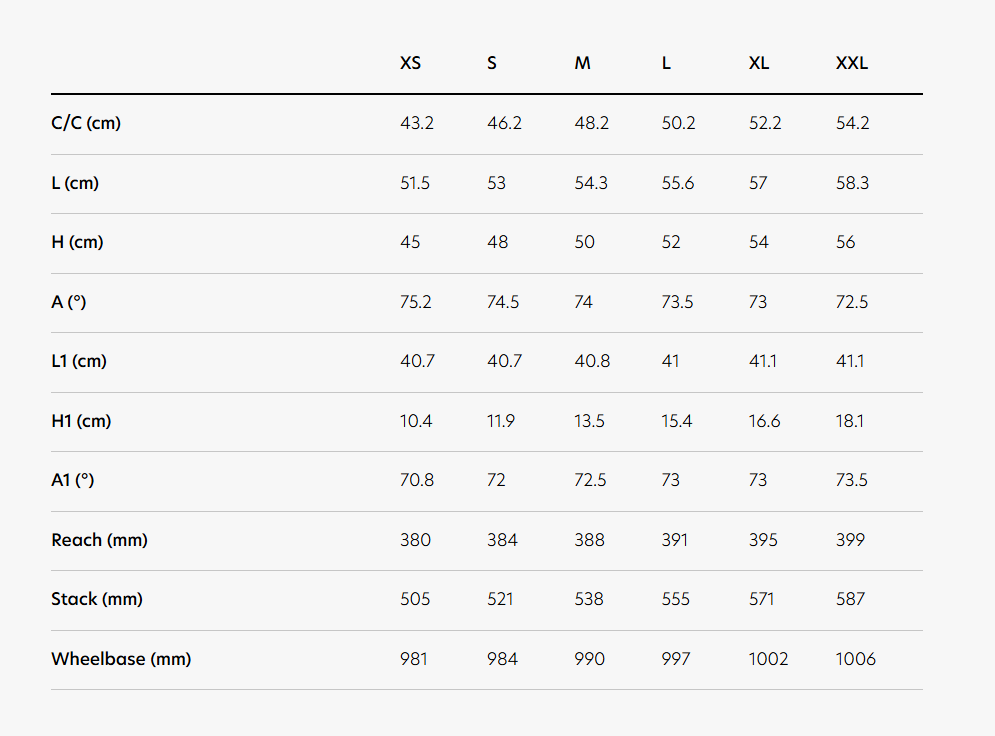Select the S size column header
This screenshot has height=736, width=995.
point(492,63)
